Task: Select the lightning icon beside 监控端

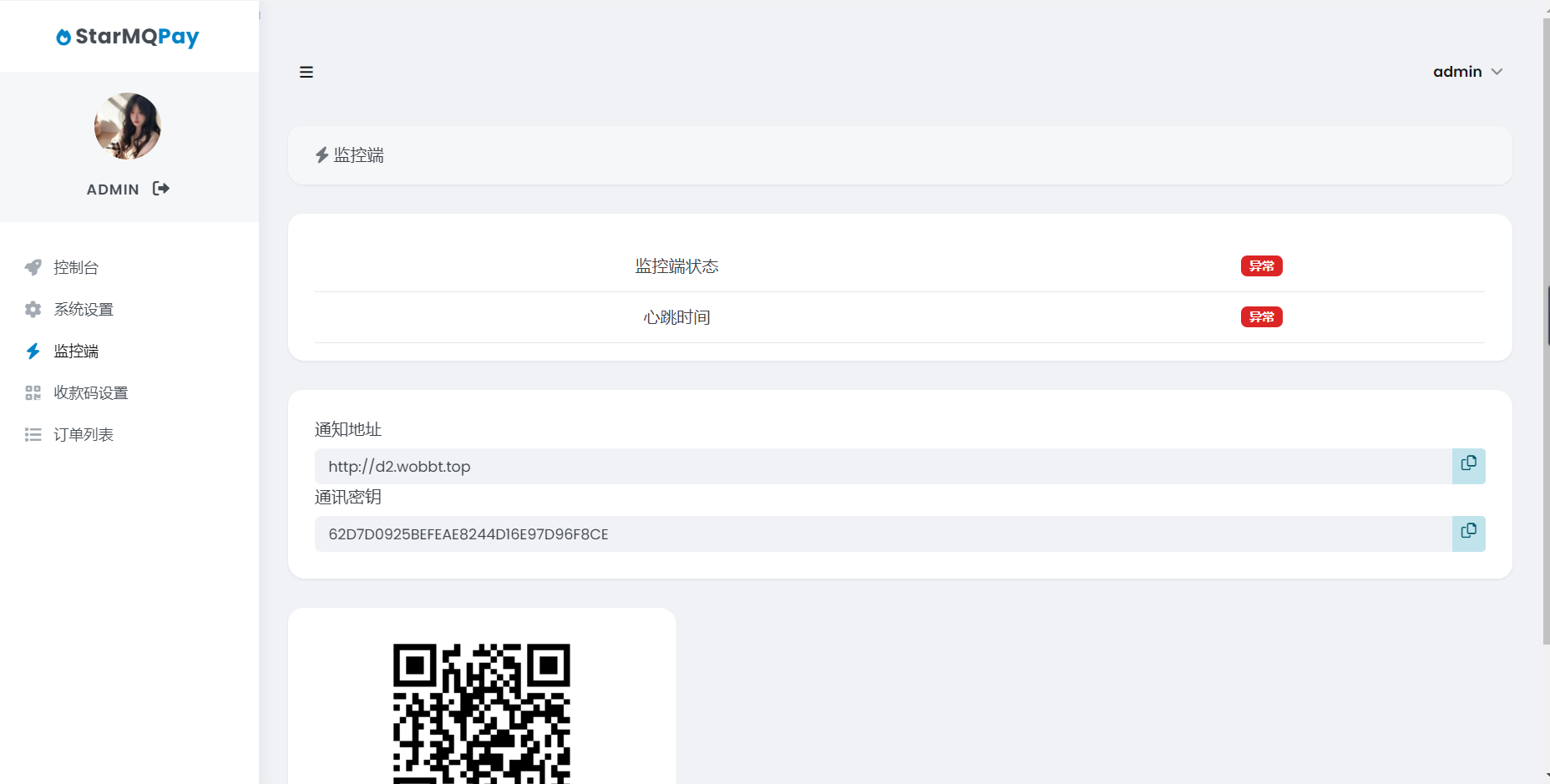Action: tap(33, 351)
